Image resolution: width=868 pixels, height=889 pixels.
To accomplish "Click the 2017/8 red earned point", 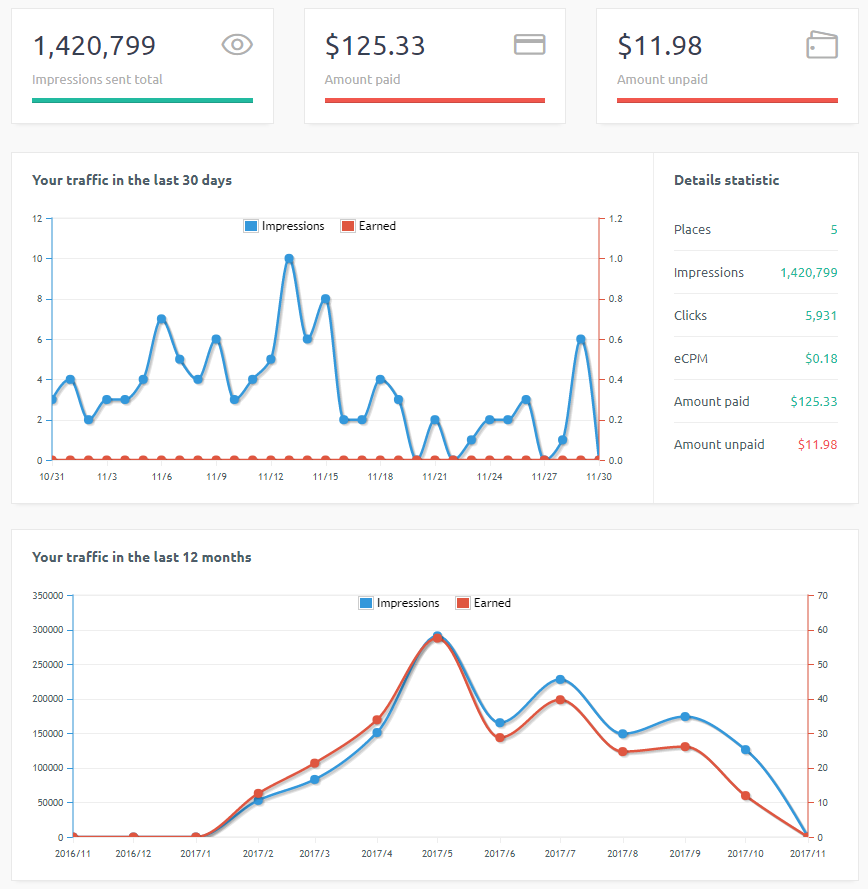I will pos(623,752).
